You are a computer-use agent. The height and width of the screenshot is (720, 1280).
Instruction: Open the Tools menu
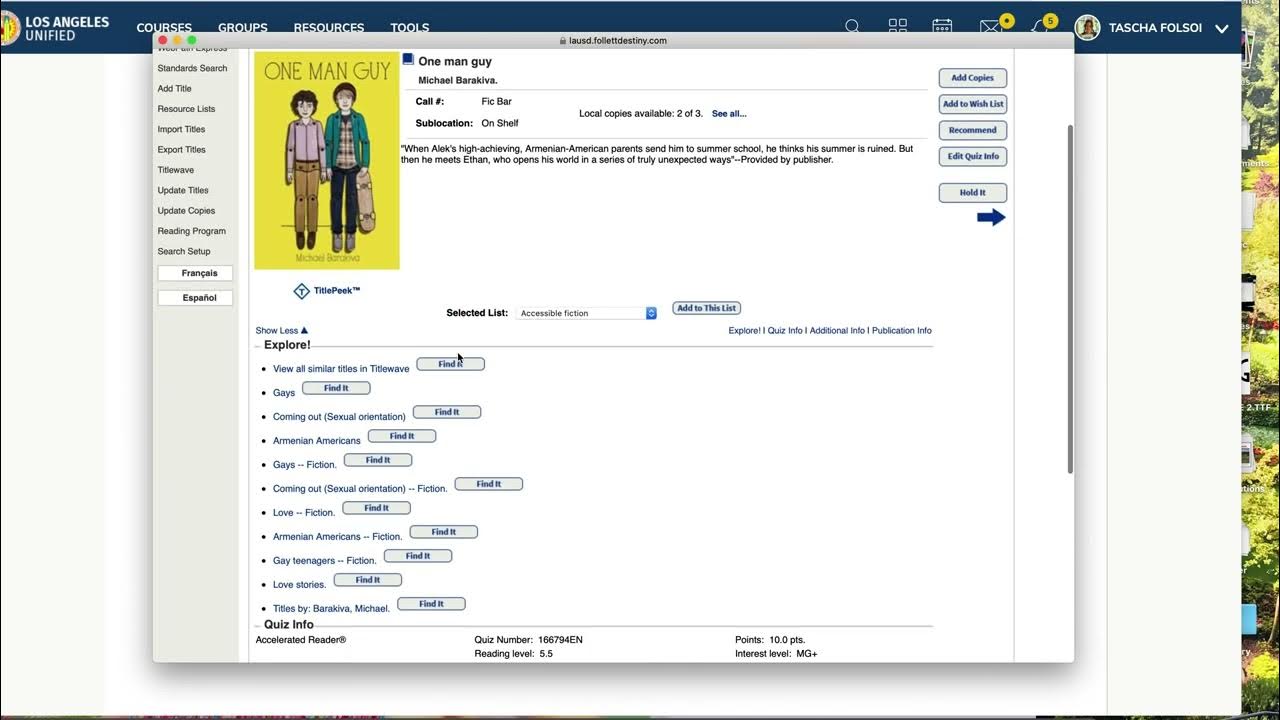coord(410,28)
